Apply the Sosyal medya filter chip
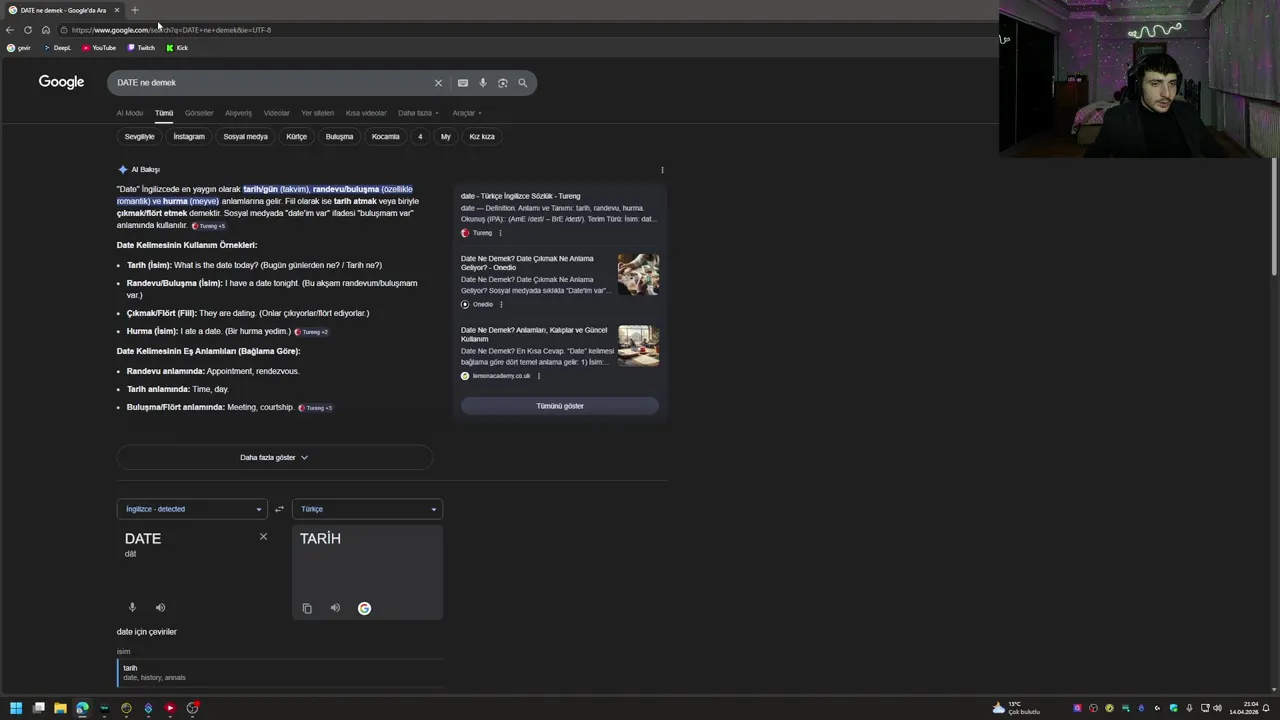 pos(246,137)
